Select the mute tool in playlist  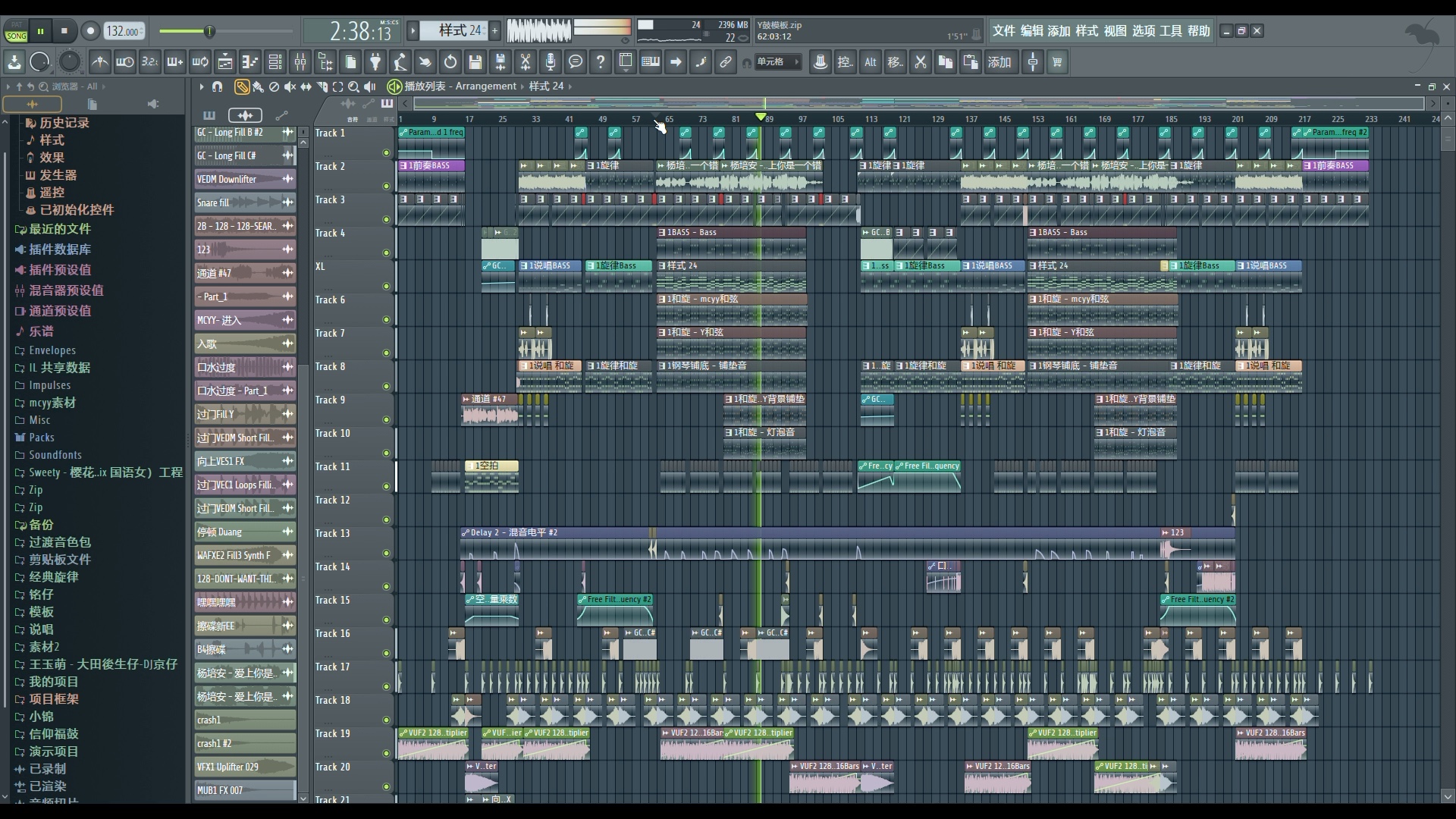(x=290, y=87)
